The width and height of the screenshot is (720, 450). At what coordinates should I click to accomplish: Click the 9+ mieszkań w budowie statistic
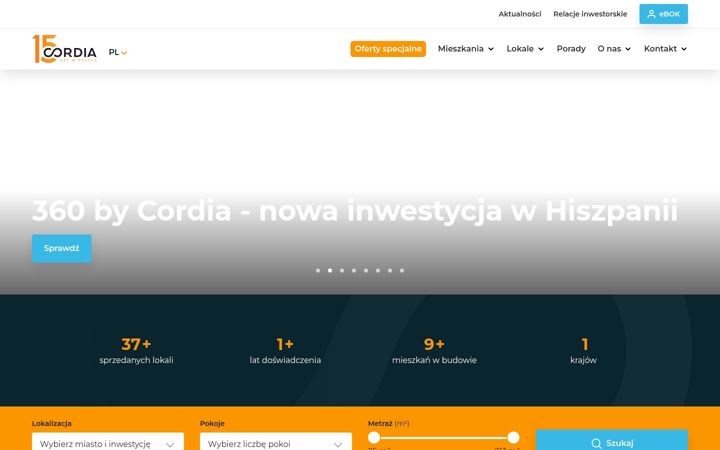tap(434, 351)
